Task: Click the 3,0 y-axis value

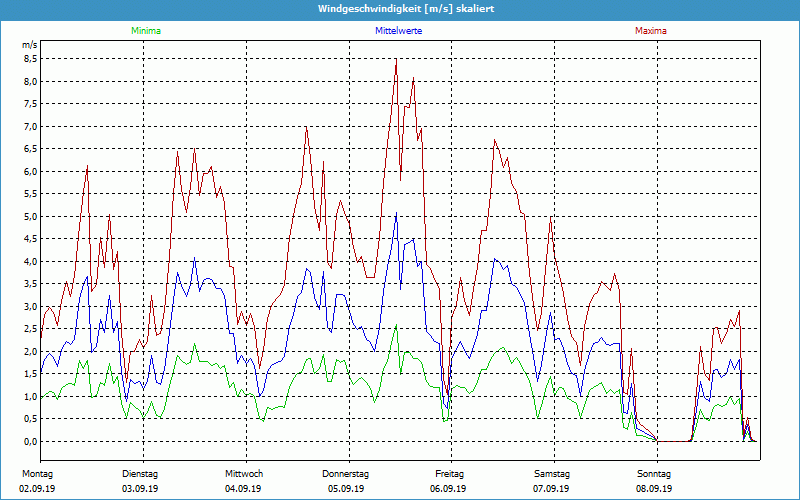Action: point(31,306)
